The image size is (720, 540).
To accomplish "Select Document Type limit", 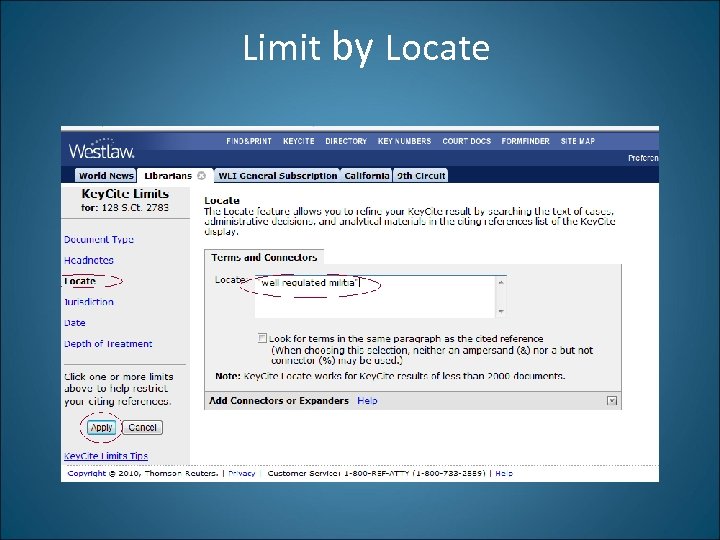I will coord(99,239).
